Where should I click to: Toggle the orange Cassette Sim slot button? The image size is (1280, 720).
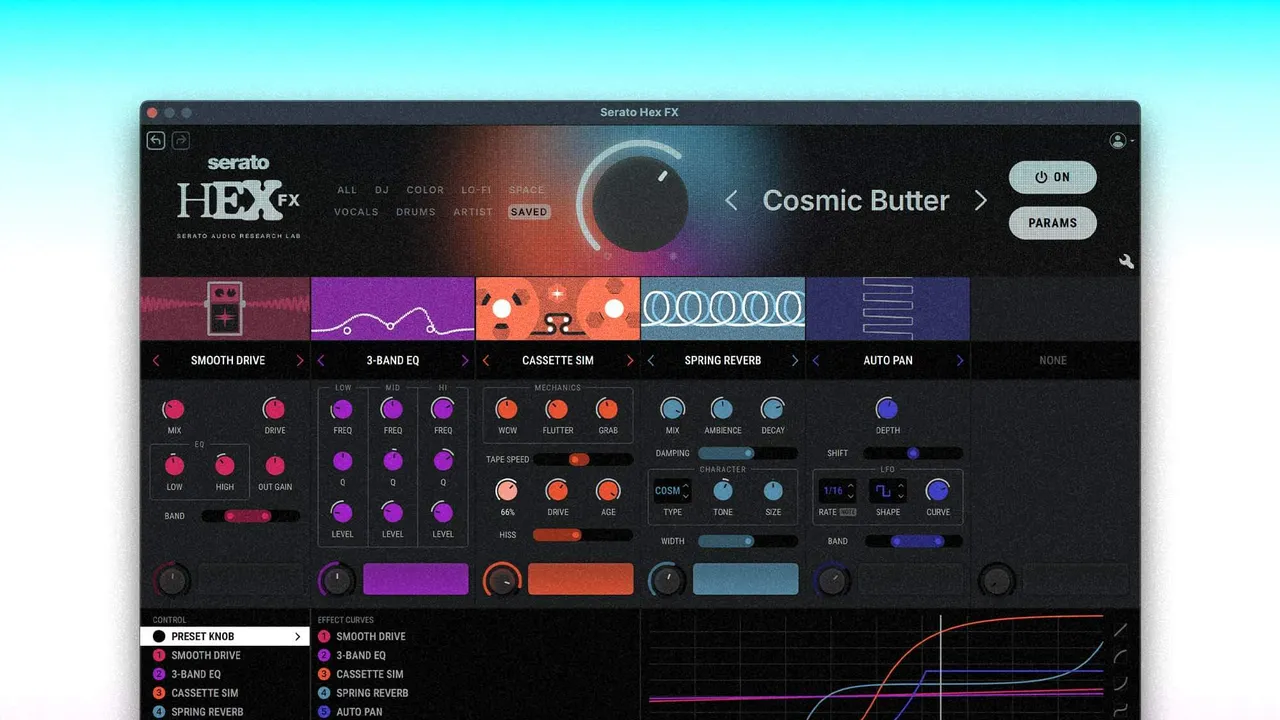(581, 579)
